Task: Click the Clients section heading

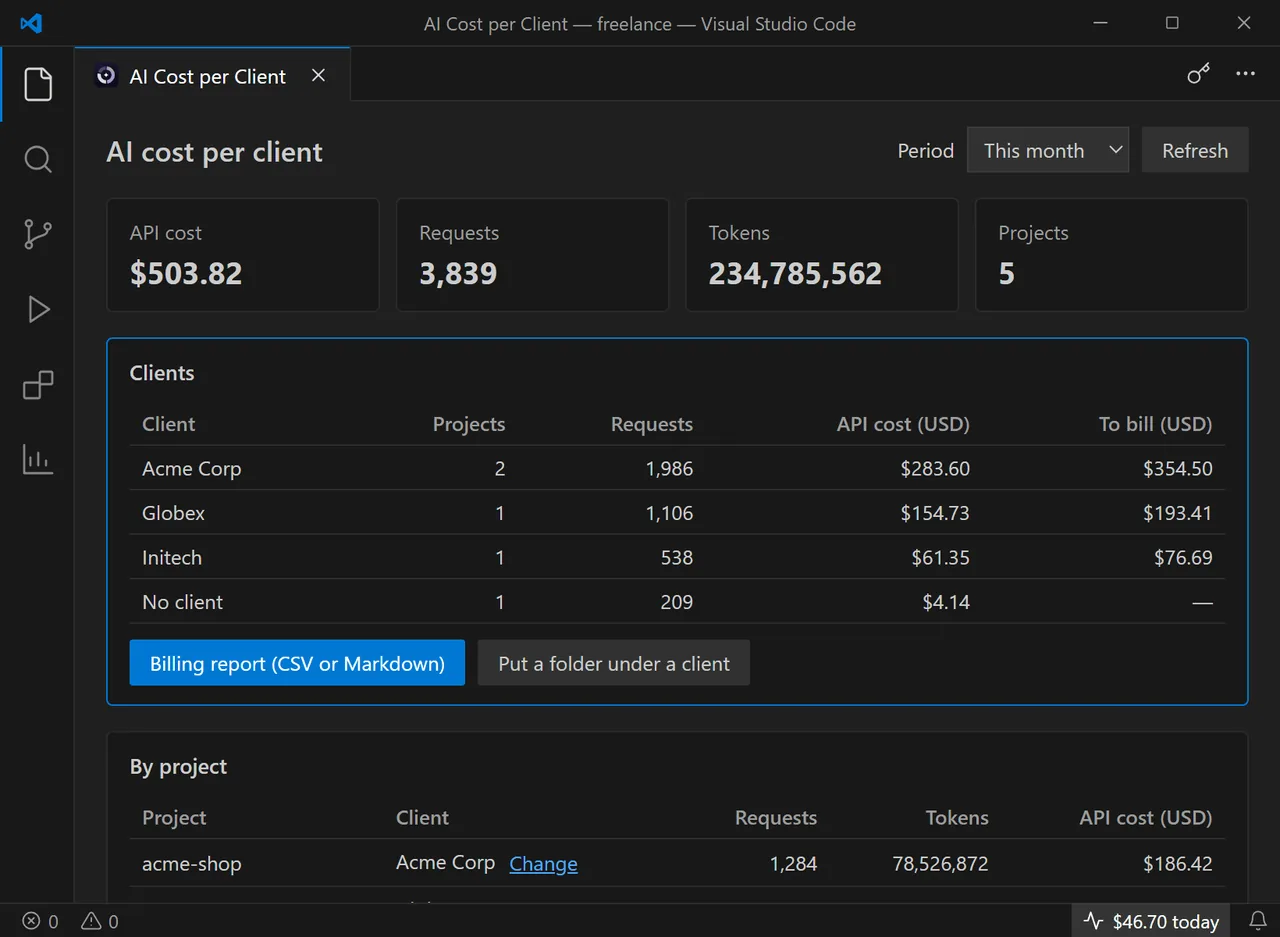Action: coord(162,373)
